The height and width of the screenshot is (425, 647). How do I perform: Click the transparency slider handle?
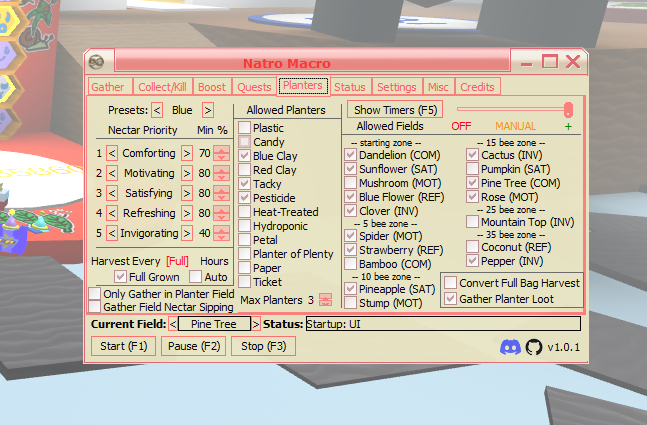[x=568, y=110]
